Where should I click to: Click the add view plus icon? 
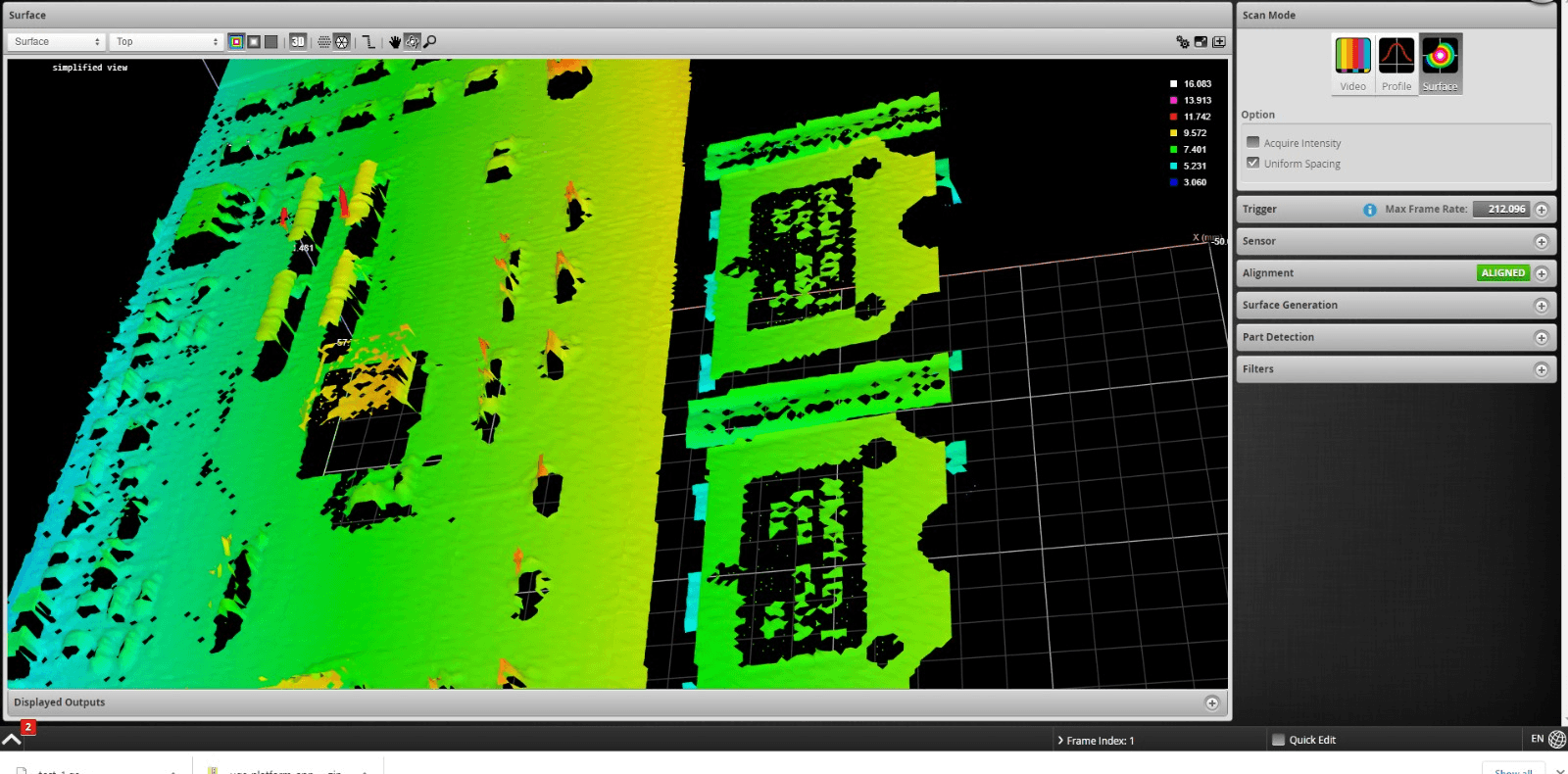pos(1219,42)
